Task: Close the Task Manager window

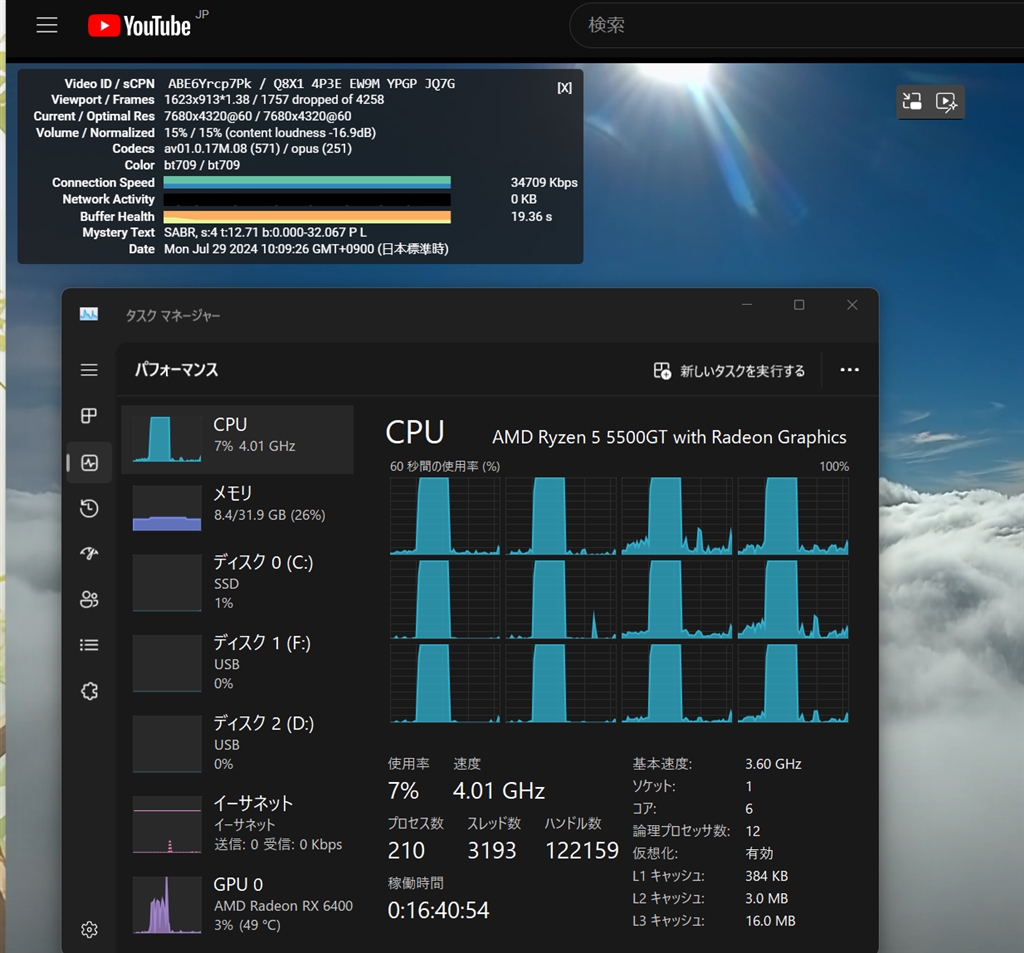Action: [852, 305]
